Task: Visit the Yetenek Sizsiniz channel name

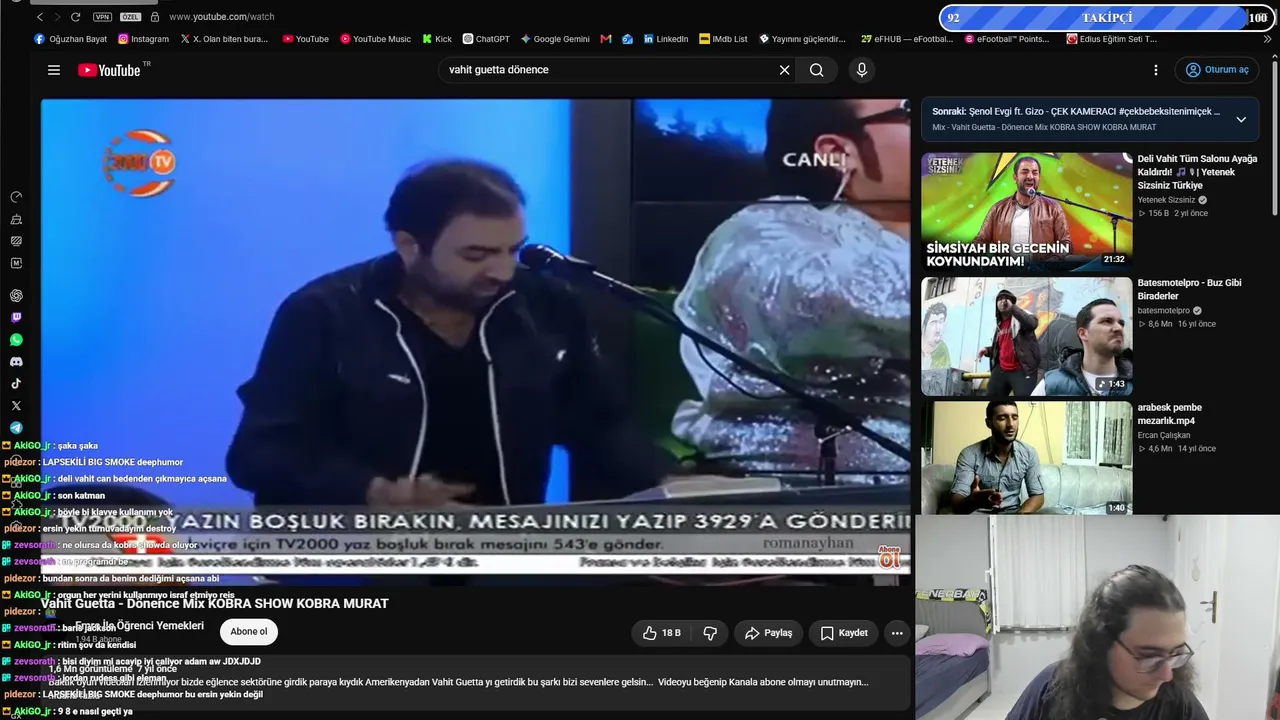Action: (1166, 200)
